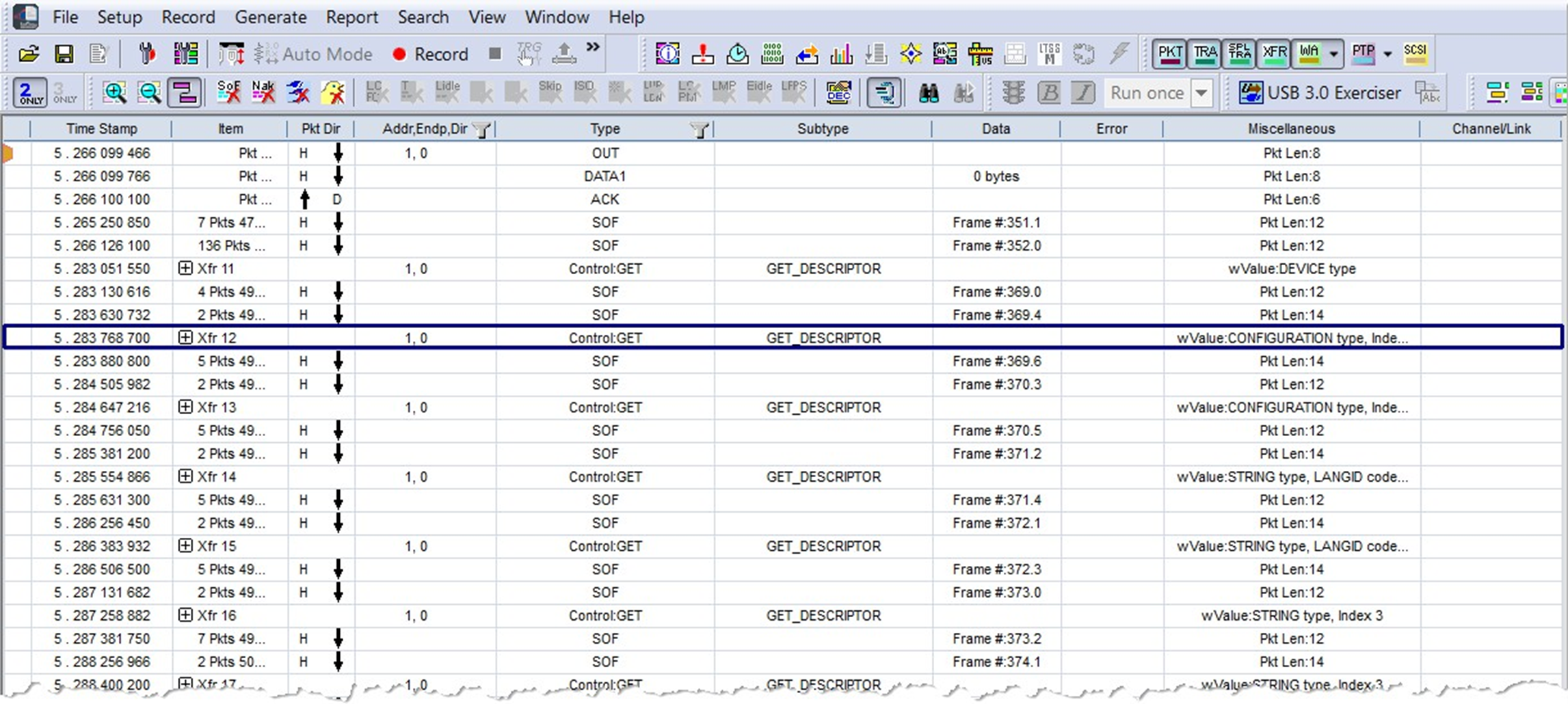Click the USB connector termination icon
Viewport: 1568px width, 704px height.
click(x=231, y=54)
